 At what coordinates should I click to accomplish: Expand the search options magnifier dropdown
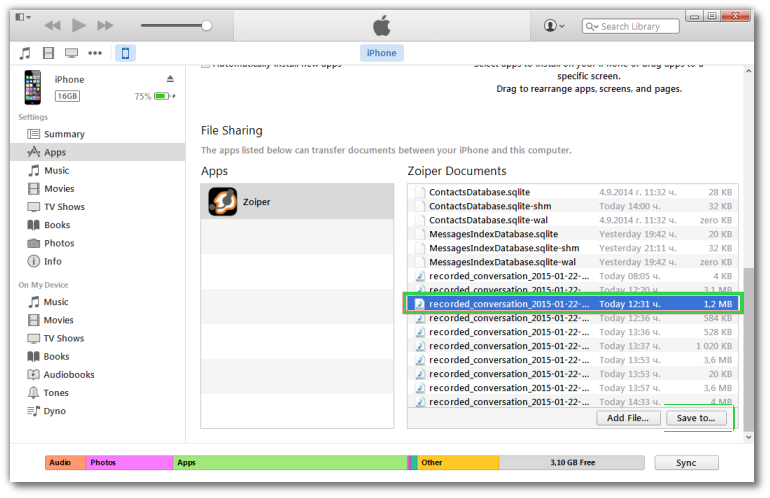[x=591, y=27]
